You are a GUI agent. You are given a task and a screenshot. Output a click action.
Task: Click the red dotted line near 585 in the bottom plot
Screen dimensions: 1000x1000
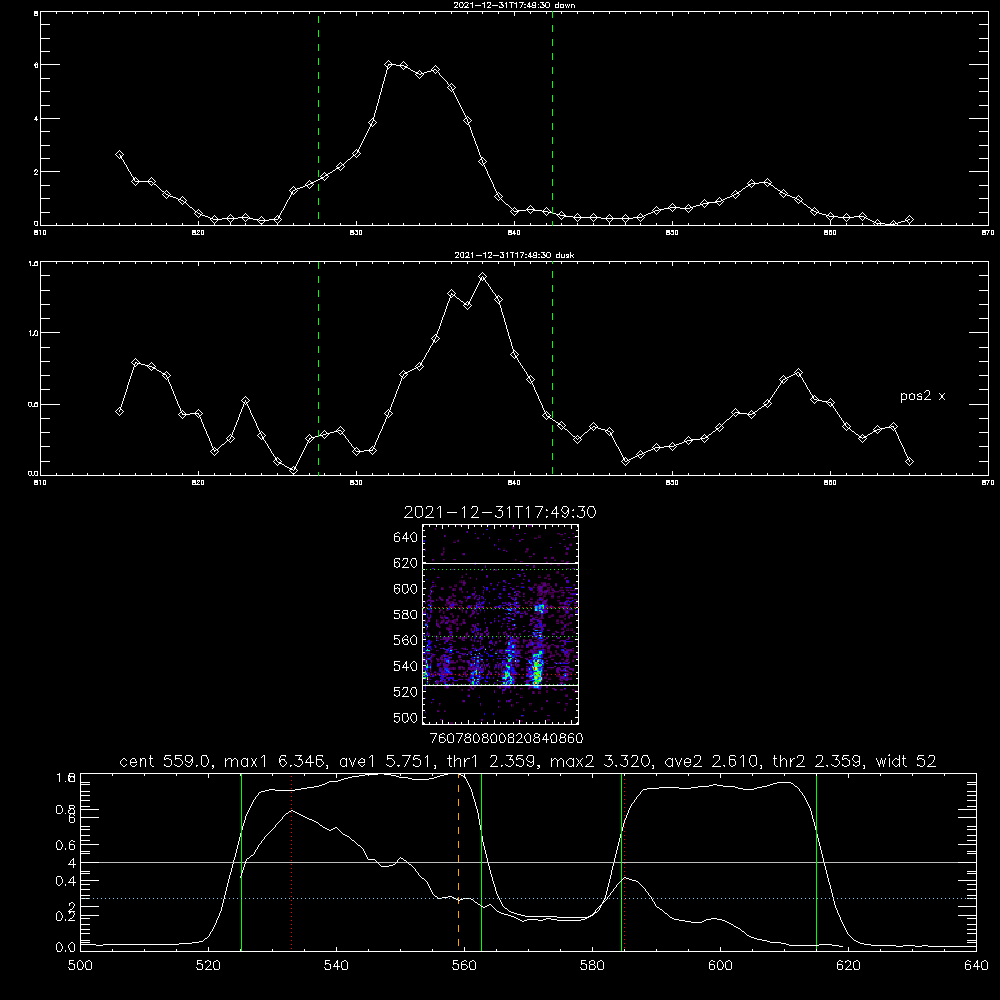624,861
